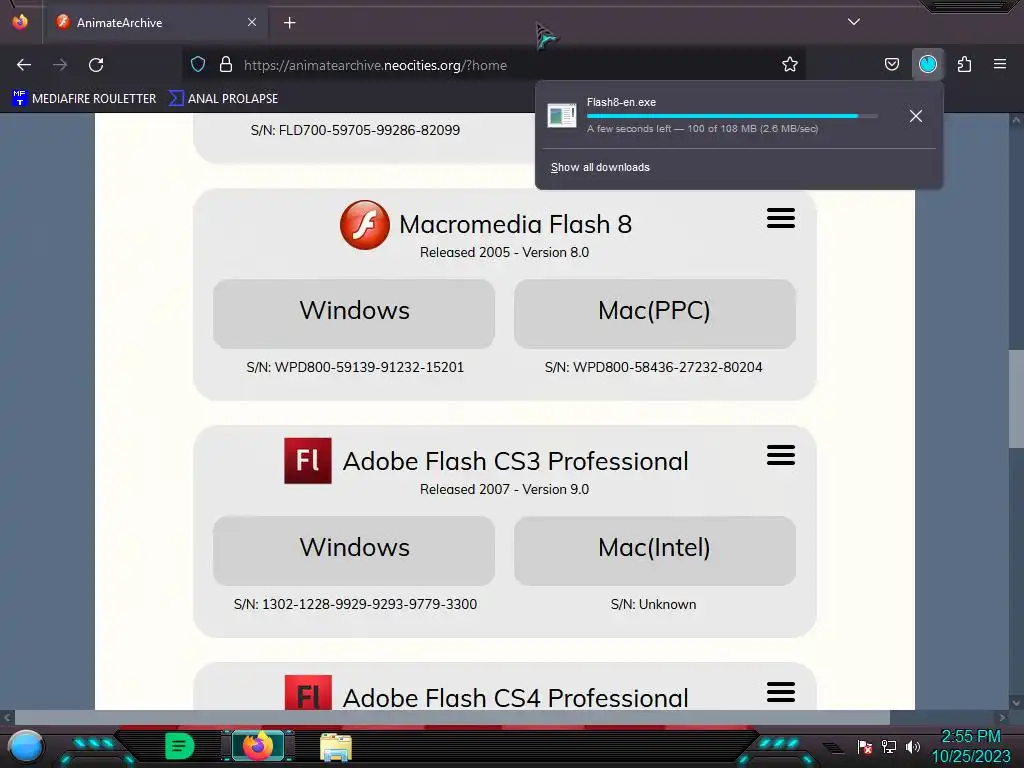Open the Flash CS4 Professional card menu
1024x768 pixels.
[780, 692]
